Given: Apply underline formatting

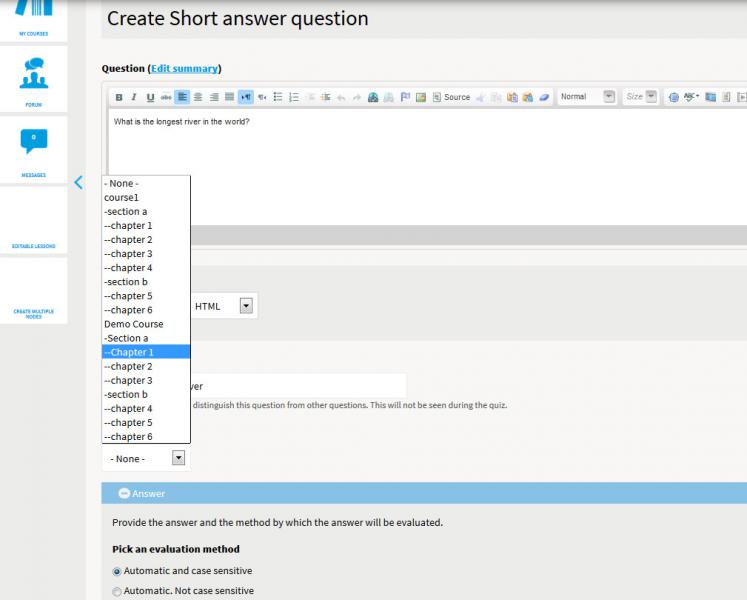Looking at the screenshot, I should click(150, 97).
